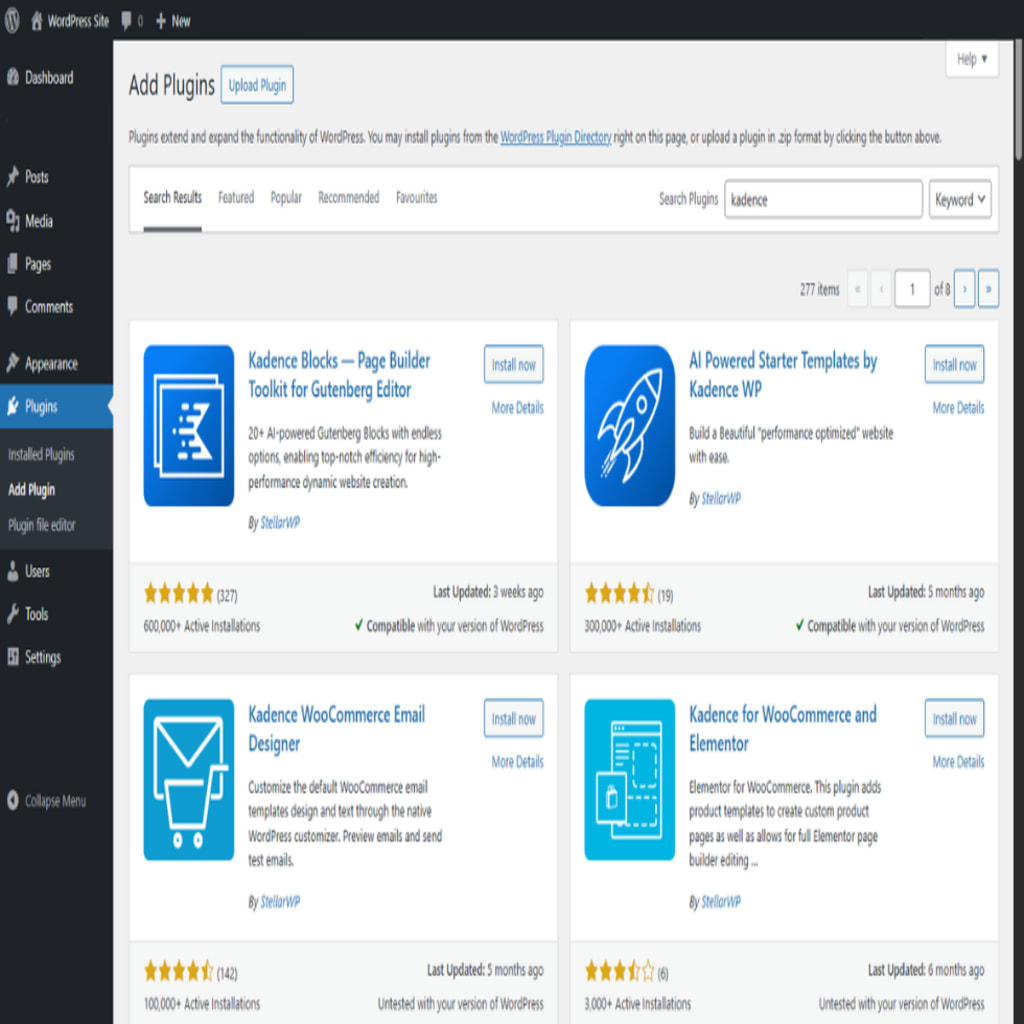Open the Pages icon in sidebar

[x=12, y=264]
